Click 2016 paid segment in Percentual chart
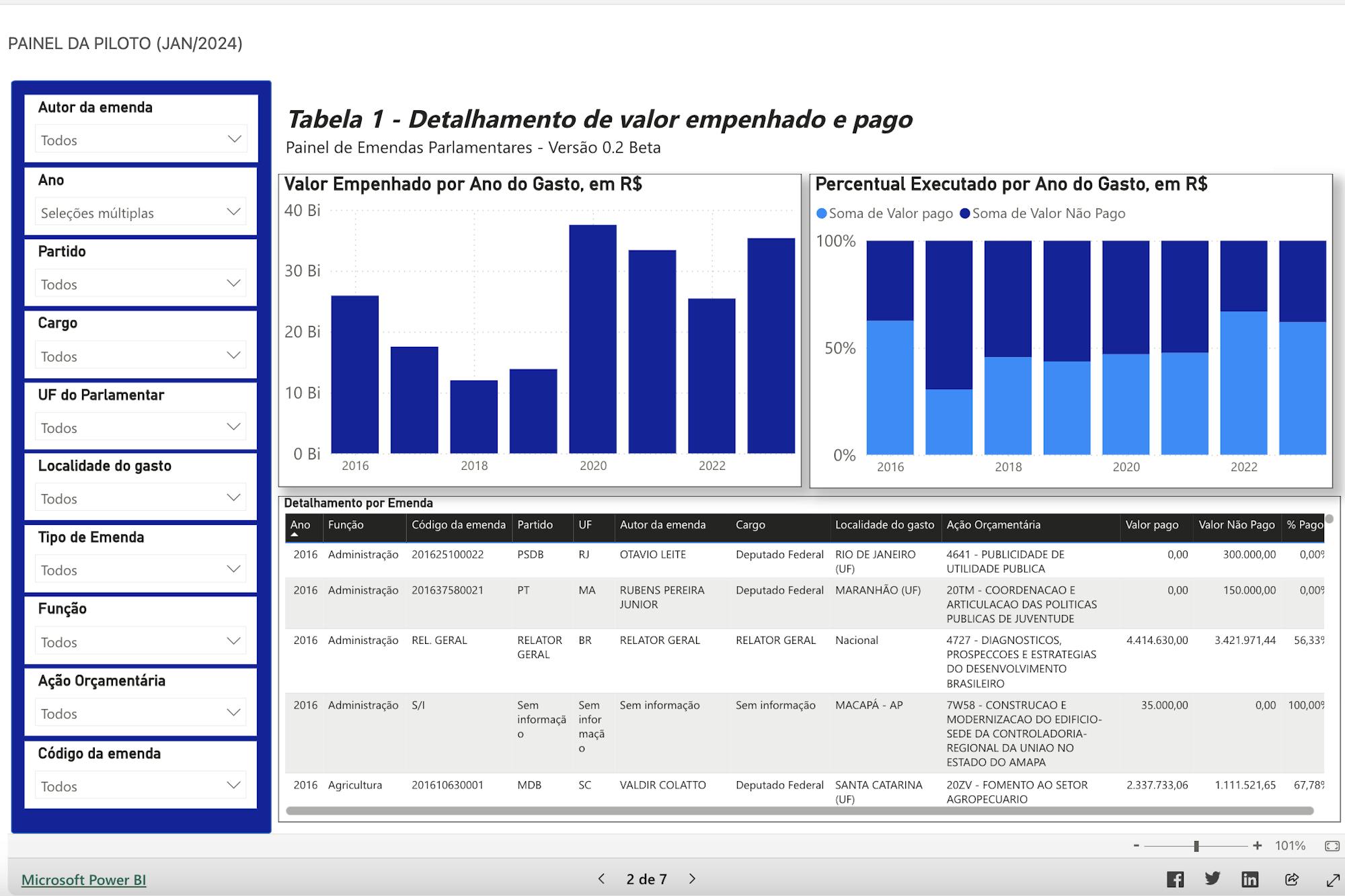This screenshot has width=1345, height=896. pos(890,387)
